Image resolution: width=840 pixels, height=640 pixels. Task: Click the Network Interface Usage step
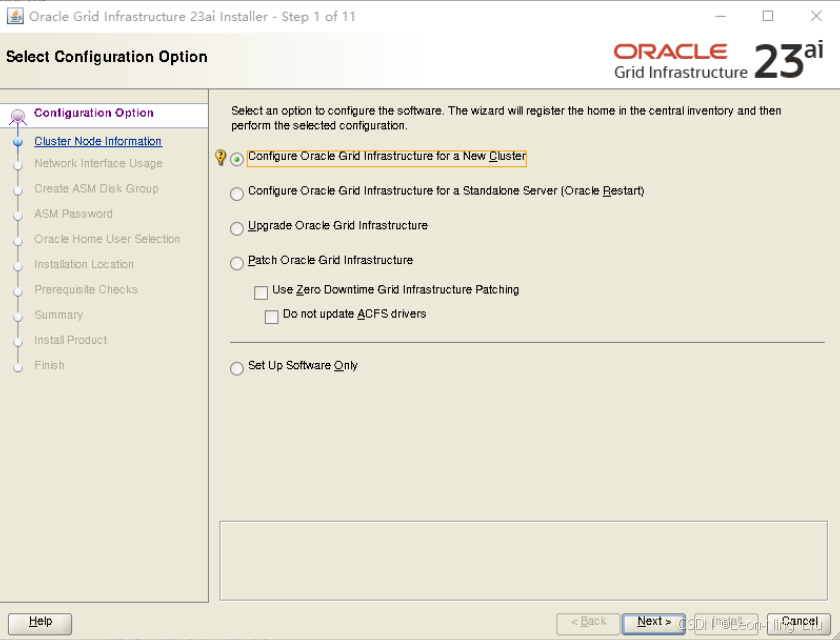coord(98,163)
